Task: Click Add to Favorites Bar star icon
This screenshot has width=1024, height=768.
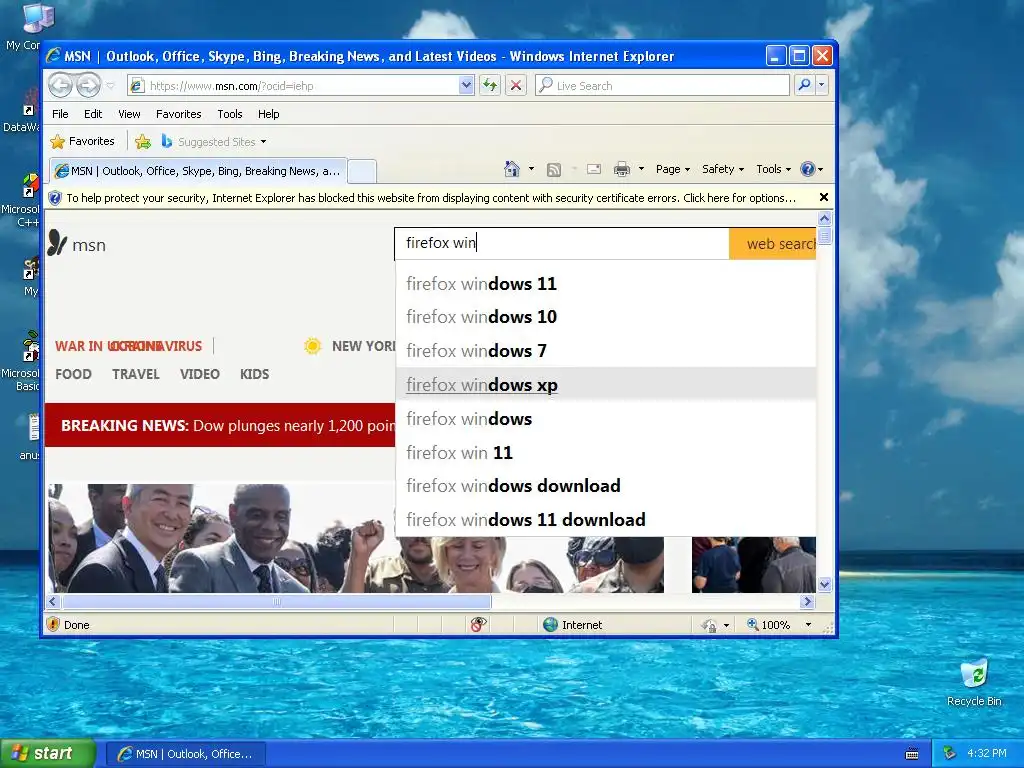Action: click(x=143, y=141)
